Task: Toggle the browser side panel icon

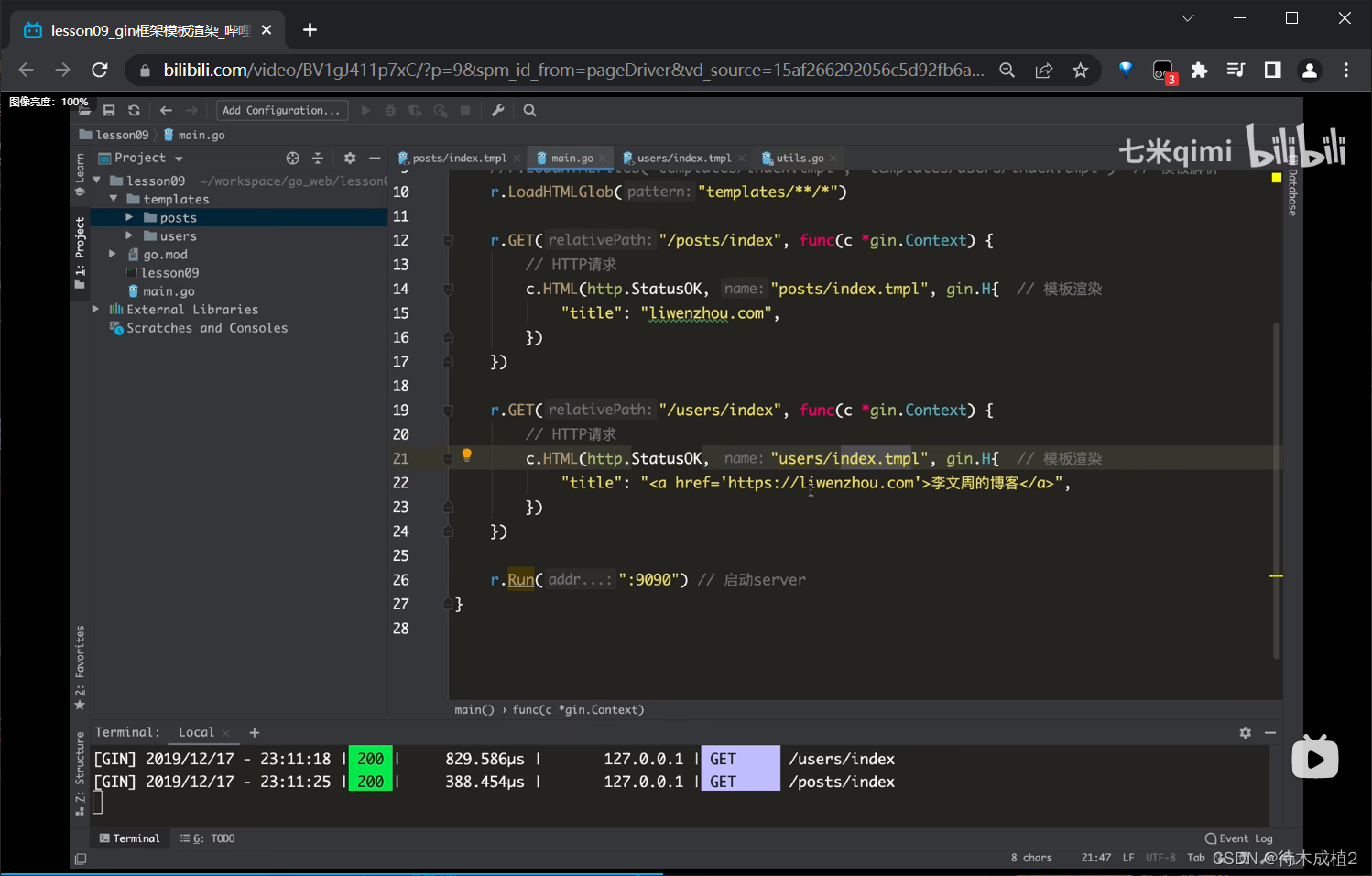Action: tap(1272, 71)
